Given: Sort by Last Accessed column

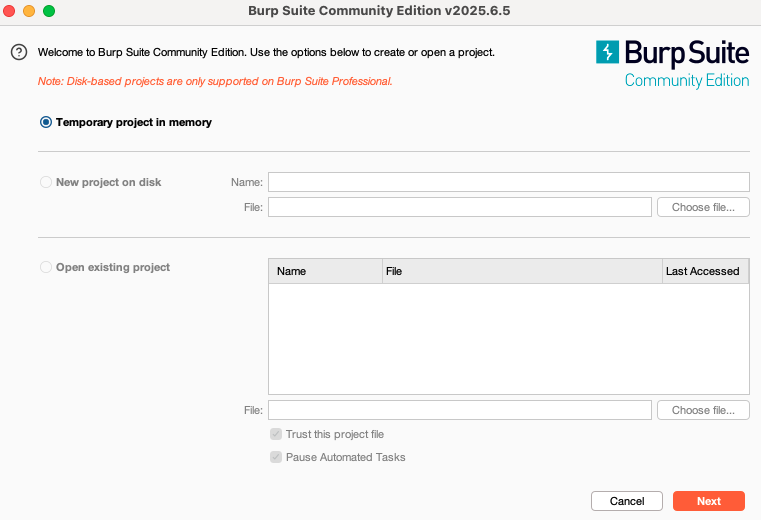Looking at the screenshot, I should coord(706,271).
